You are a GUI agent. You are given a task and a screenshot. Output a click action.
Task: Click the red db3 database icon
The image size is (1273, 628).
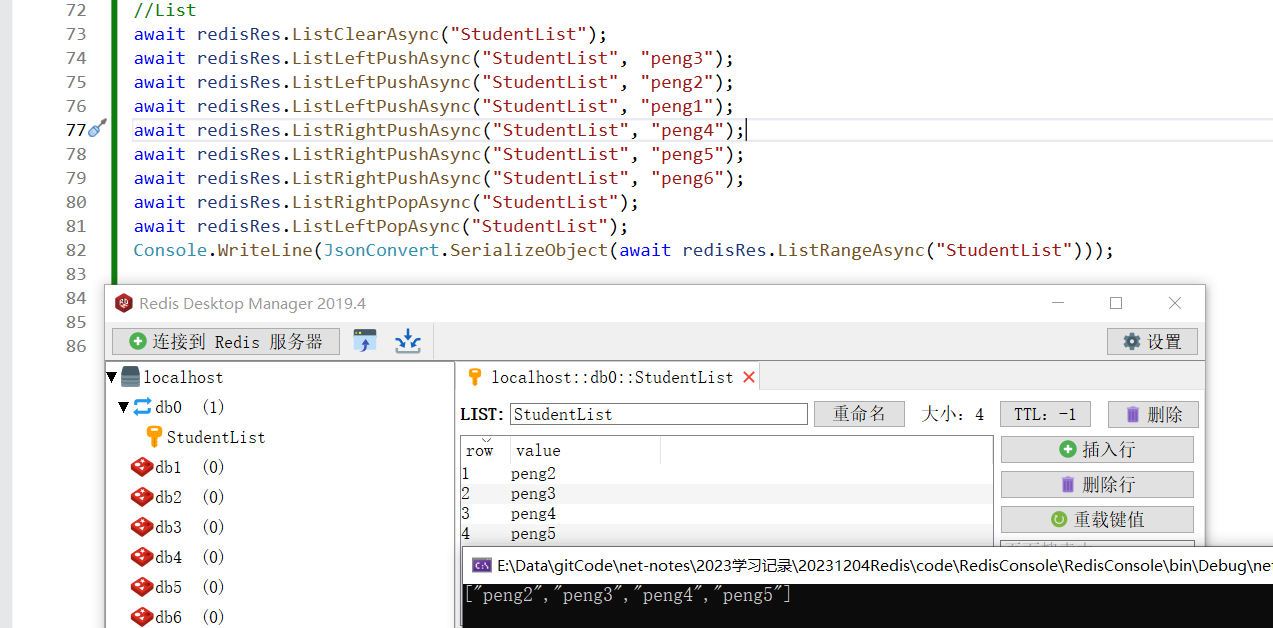coord(142,527)
